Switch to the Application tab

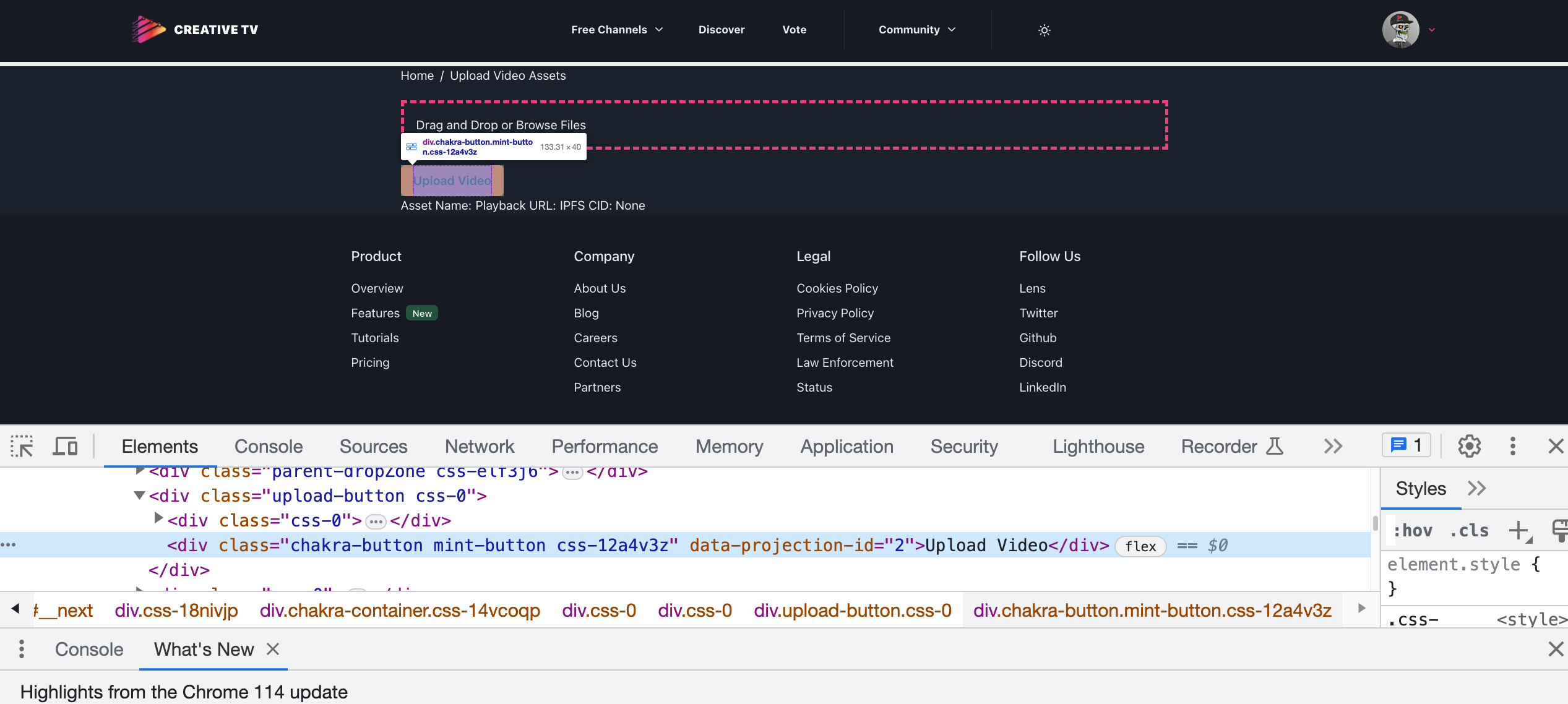846,446
